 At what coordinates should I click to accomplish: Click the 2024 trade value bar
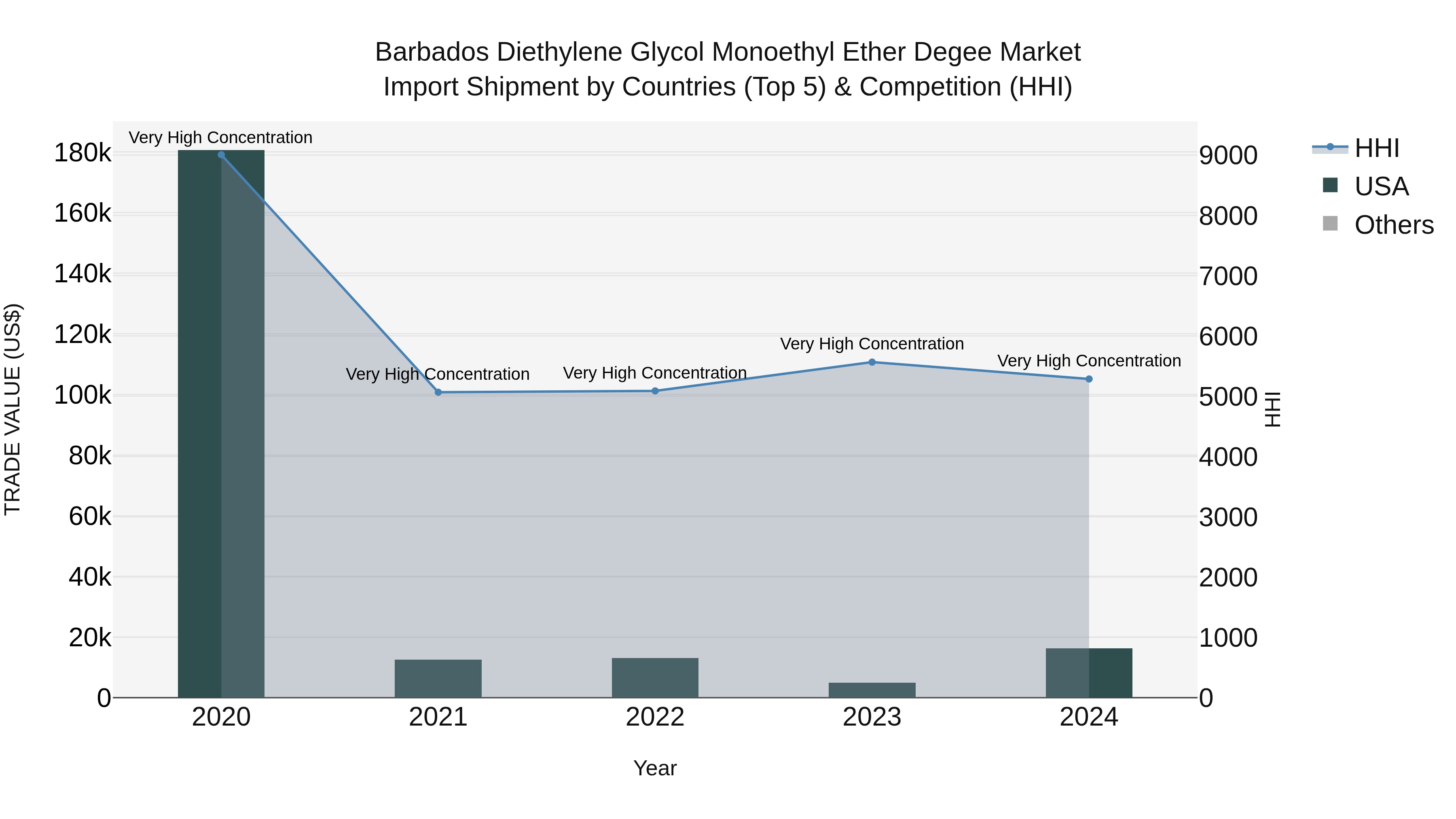pos(1089,673)
